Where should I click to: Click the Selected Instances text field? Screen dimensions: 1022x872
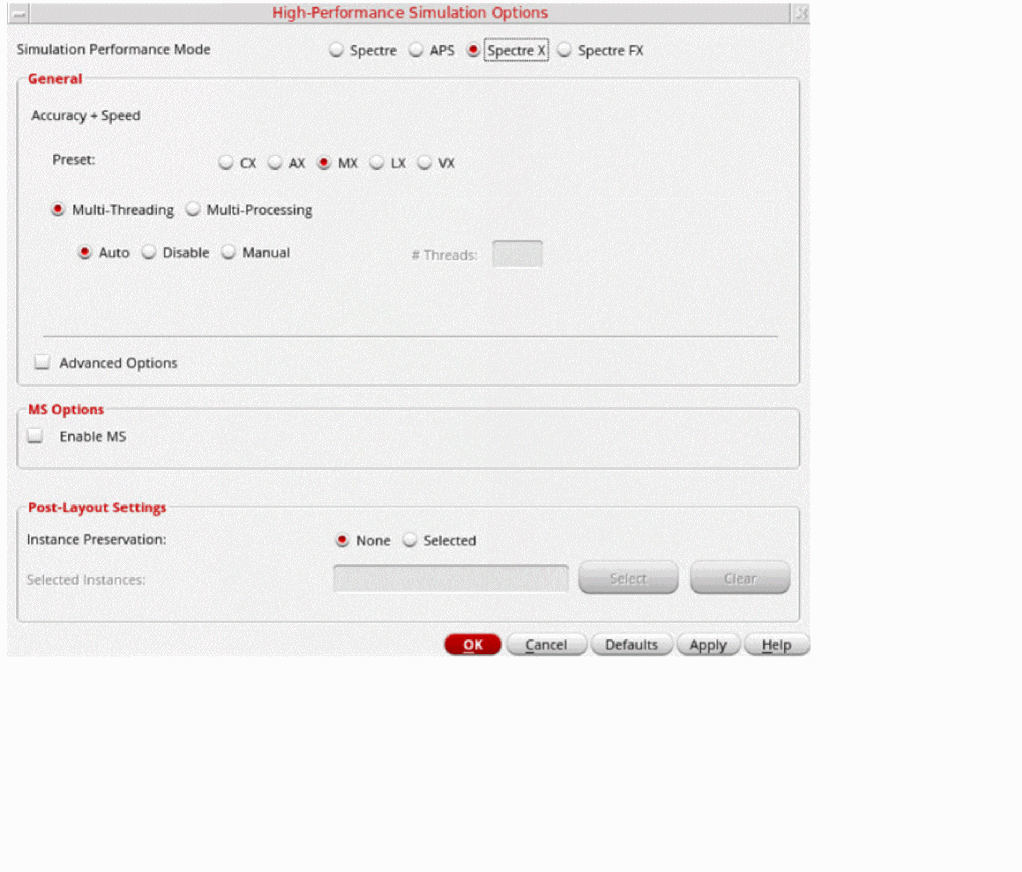pos(450,578)
